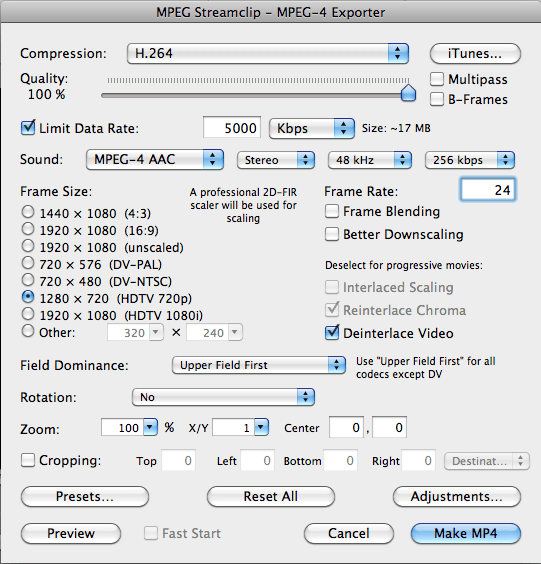541x564 pixels.
Task: Click the X/Y value field showing 1
Action: pos(234,427)
